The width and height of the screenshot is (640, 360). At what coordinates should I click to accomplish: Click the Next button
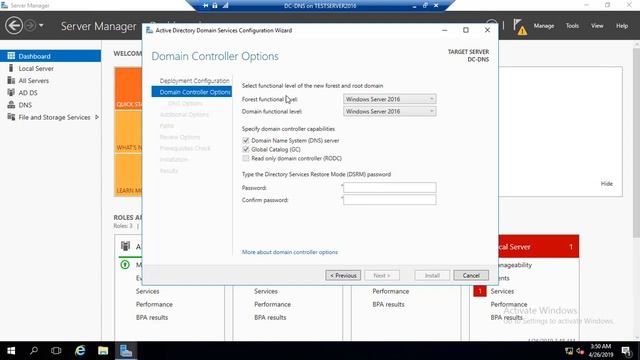click(382, 276)
